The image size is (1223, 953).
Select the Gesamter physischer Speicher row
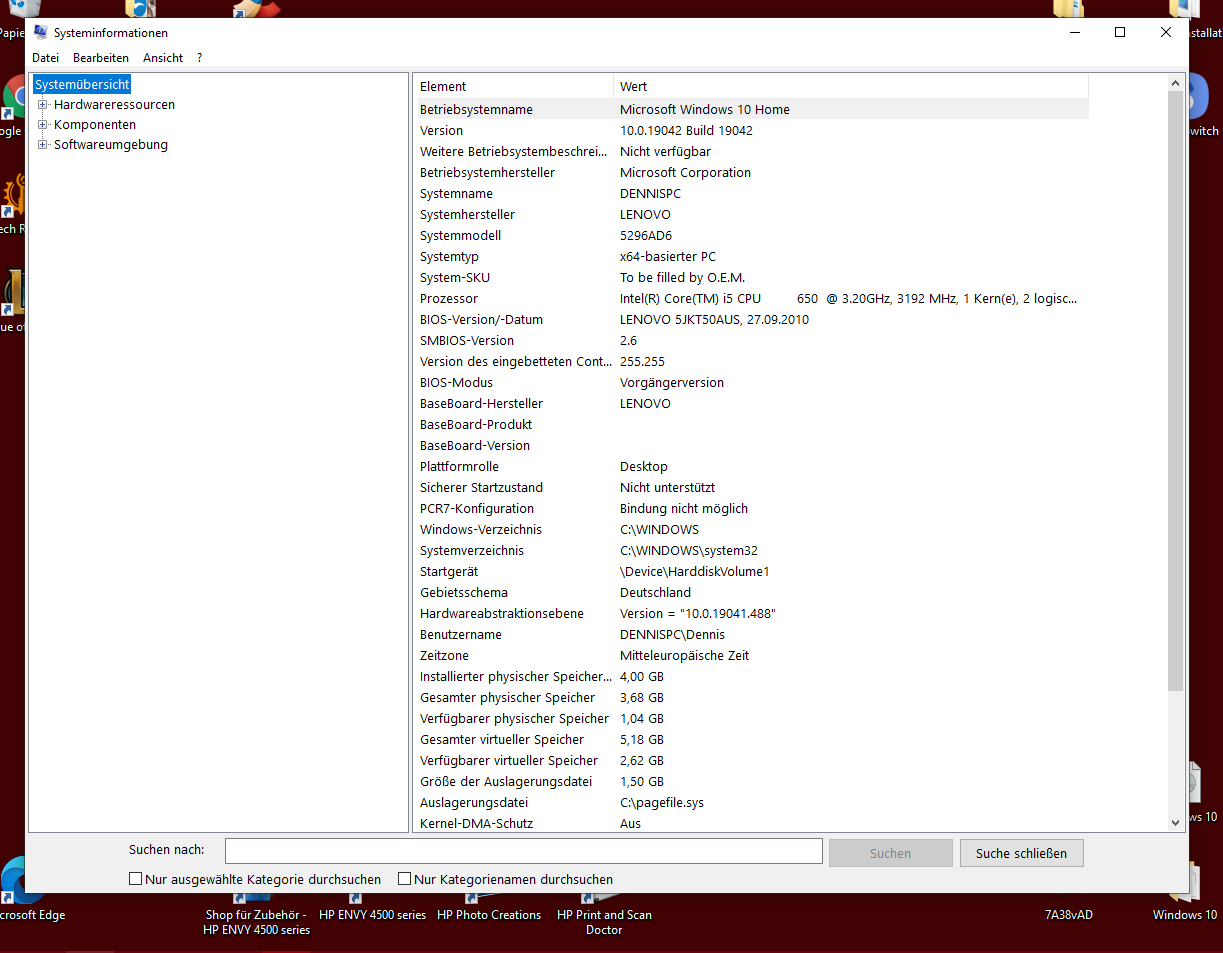coord(752,698)
